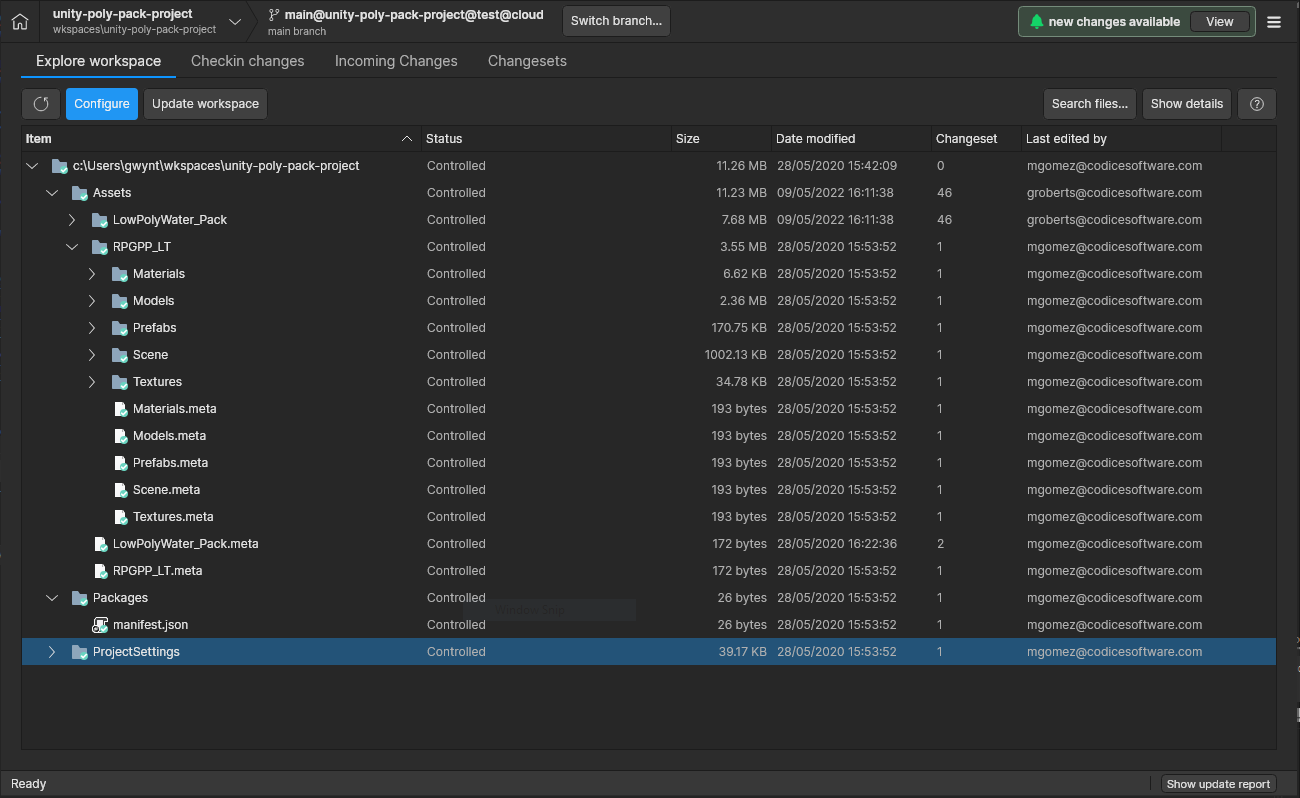Open the Changesets tab
Screen dimensions: 1300x798
pos(527,61)
